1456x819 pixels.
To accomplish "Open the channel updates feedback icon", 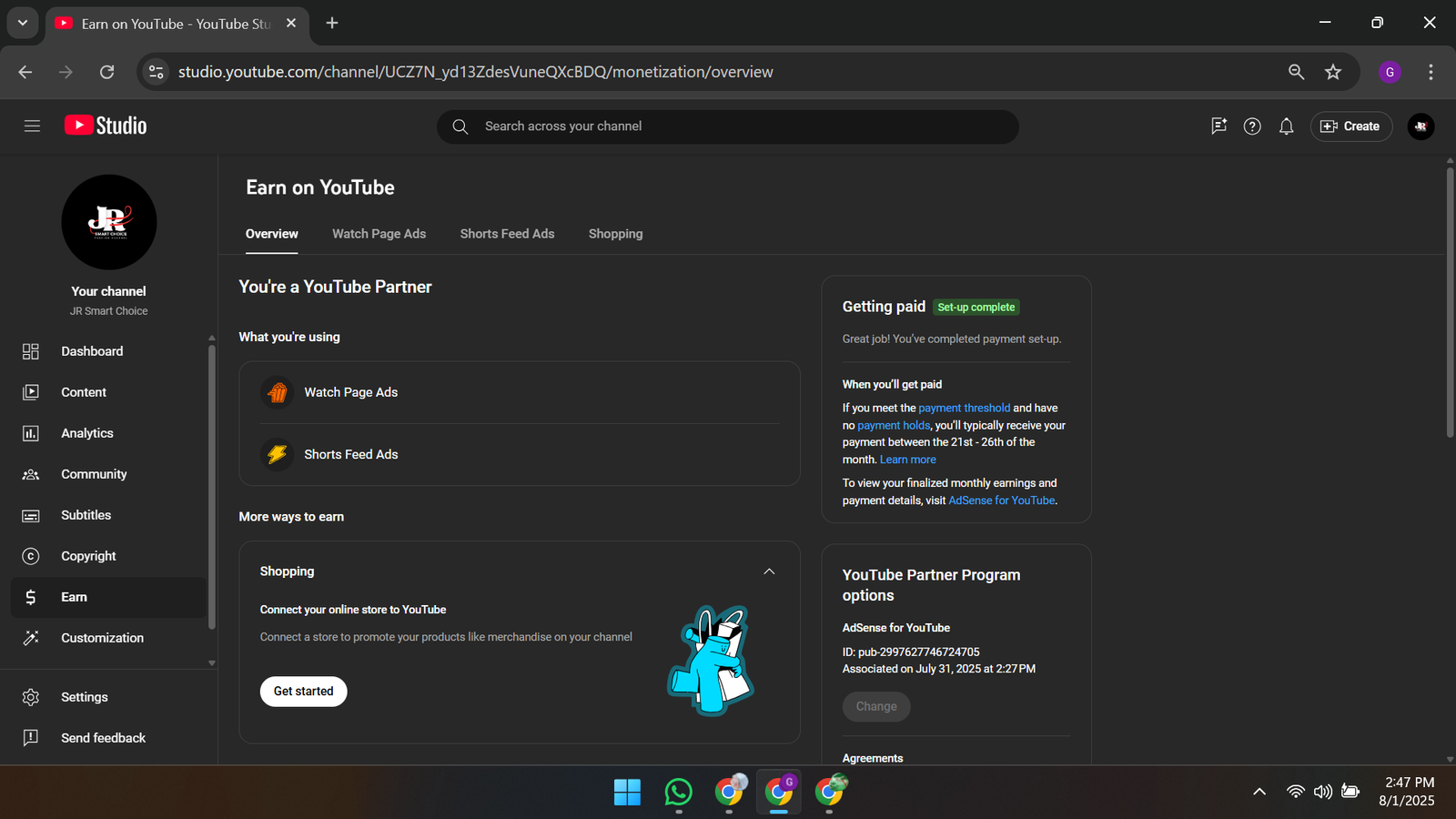I will point(1218,126).
